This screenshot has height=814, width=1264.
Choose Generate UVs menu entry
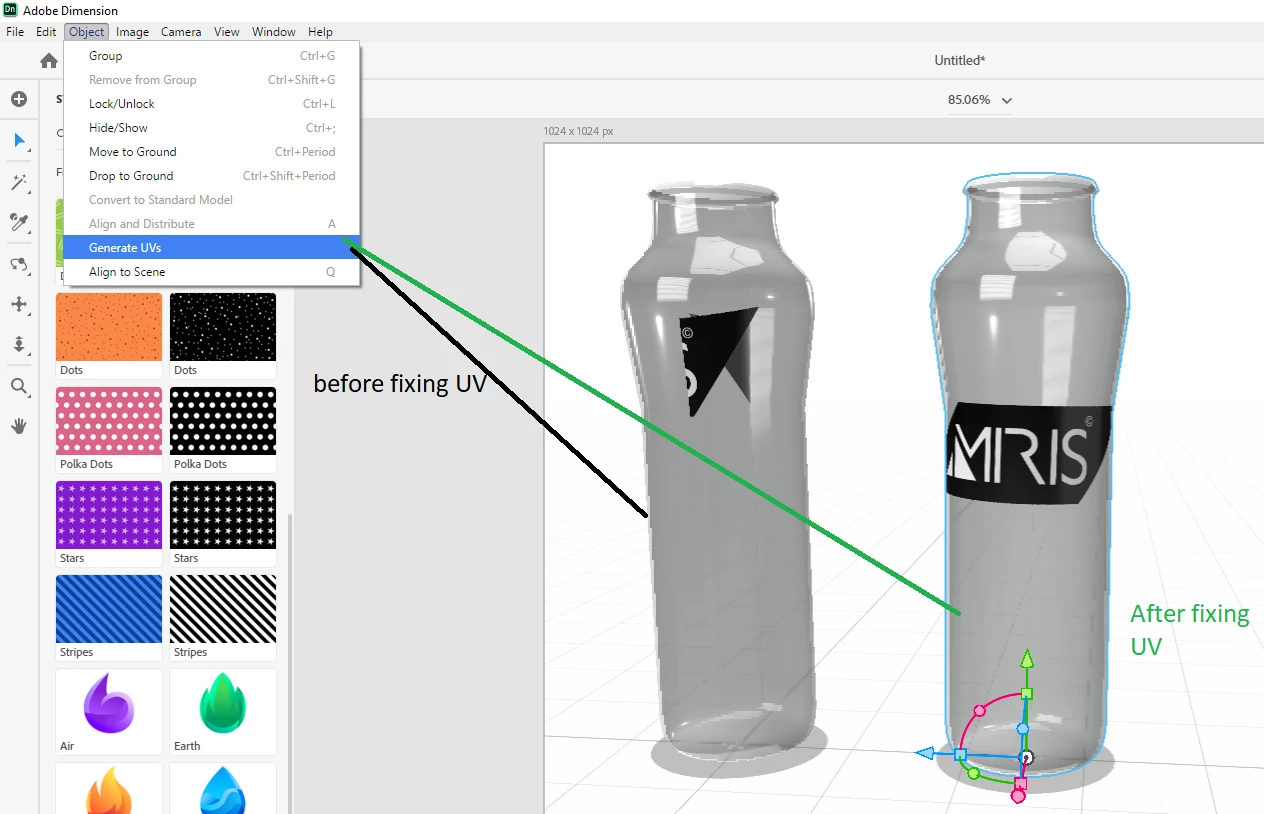(x=211, y=247)
